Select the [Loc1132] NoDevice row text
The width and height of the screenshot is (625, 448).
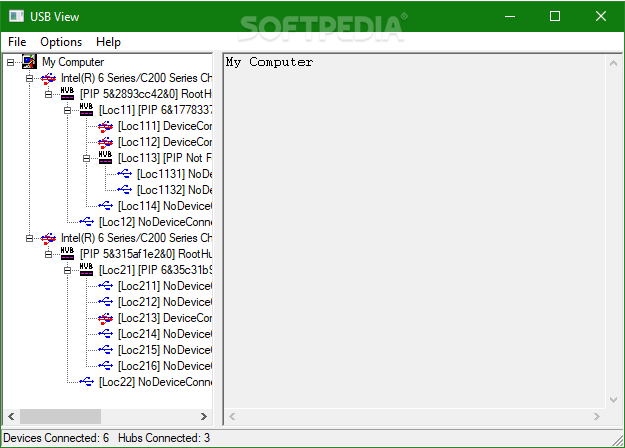175,190
